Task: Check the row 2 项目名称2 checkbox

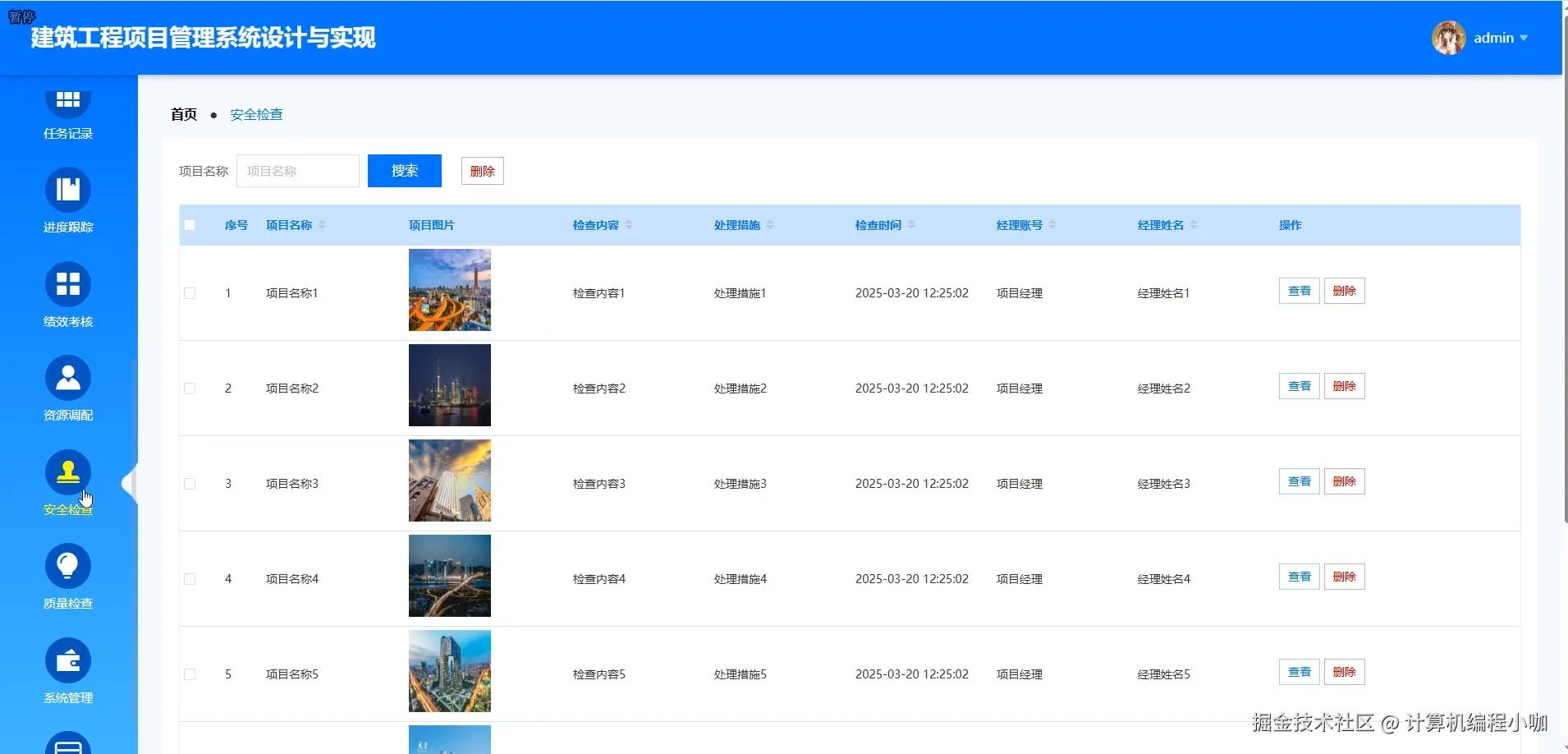Action: tap(190, 388)
